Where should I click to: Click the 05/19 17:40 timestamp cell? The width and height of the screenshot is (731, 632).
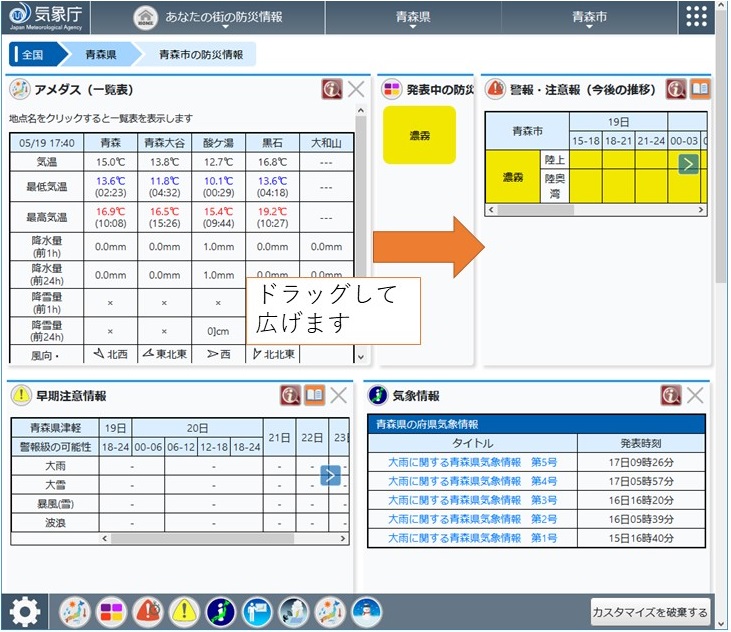click(x=47, y=143)
